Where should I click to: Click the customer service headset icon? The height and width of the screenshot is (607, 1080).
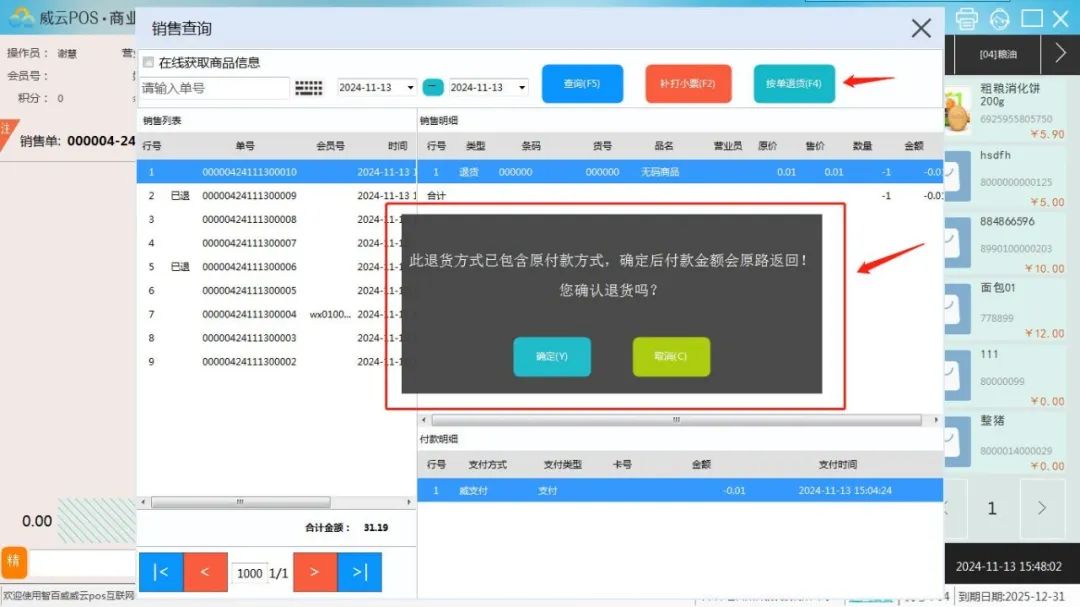coord(999,18)
